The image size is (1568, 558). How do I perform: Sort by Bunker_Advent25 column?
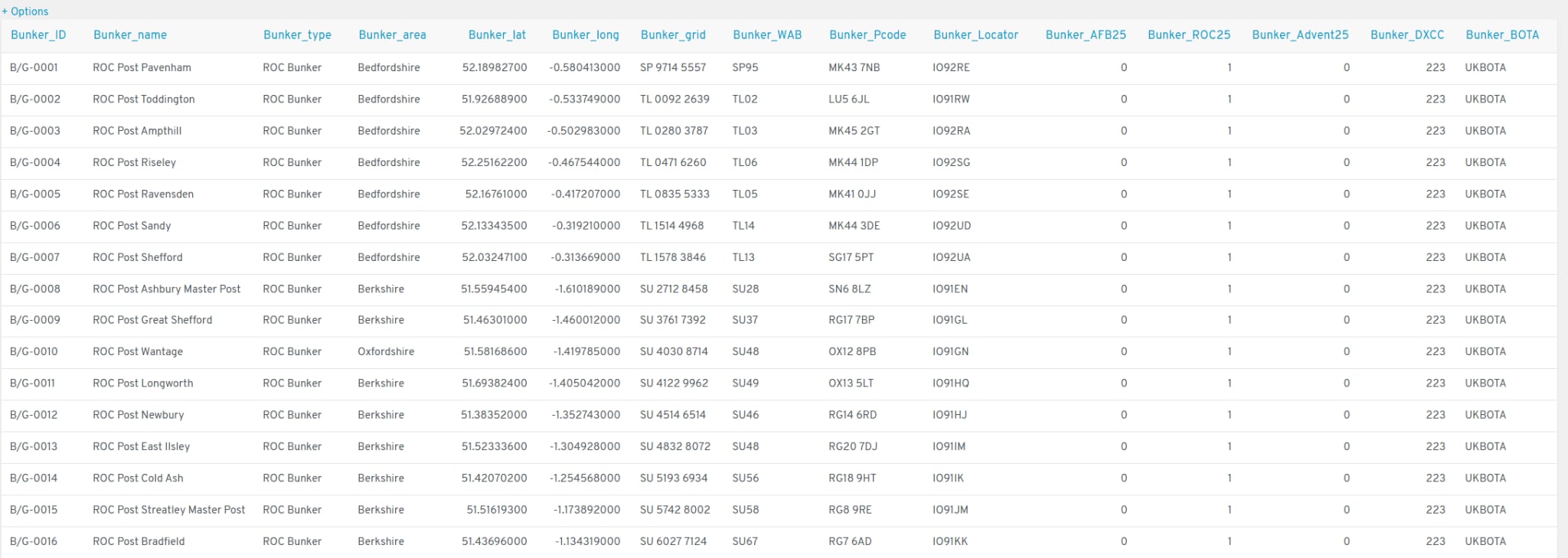coord(1300,35)
